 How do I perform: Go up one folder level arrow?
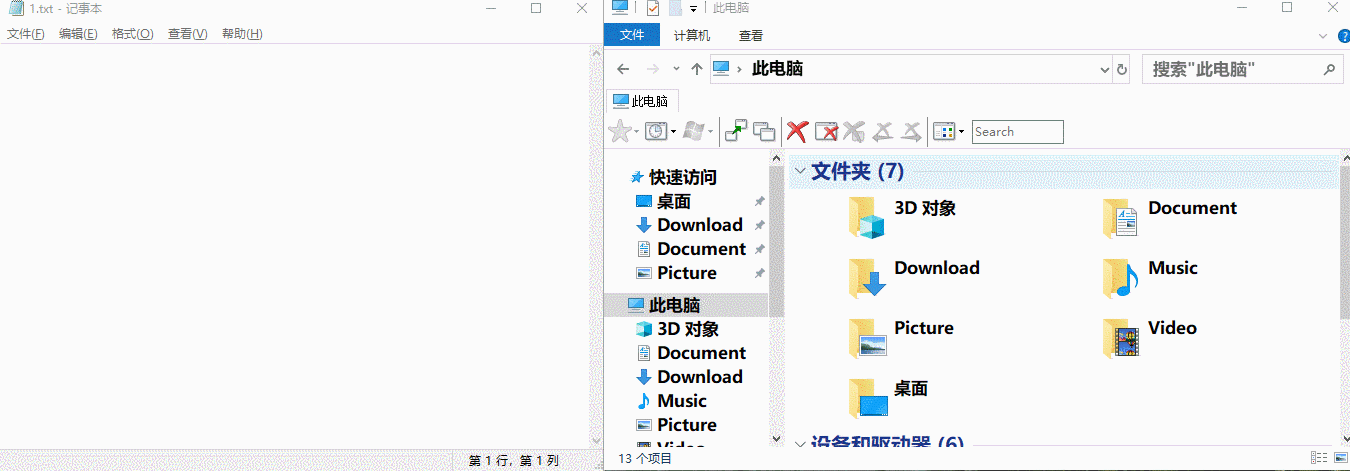(697, 69)
